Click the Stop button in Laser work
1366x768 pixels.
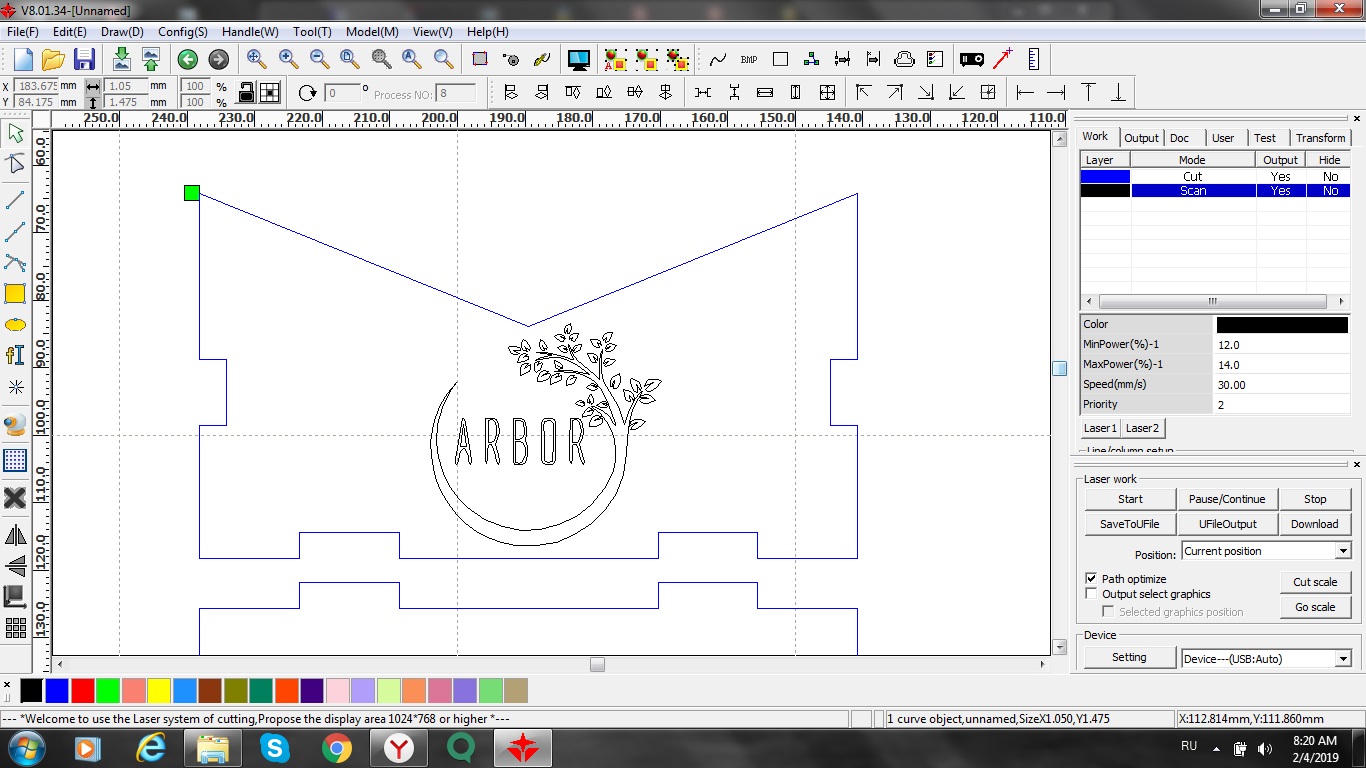[1315, 499]
